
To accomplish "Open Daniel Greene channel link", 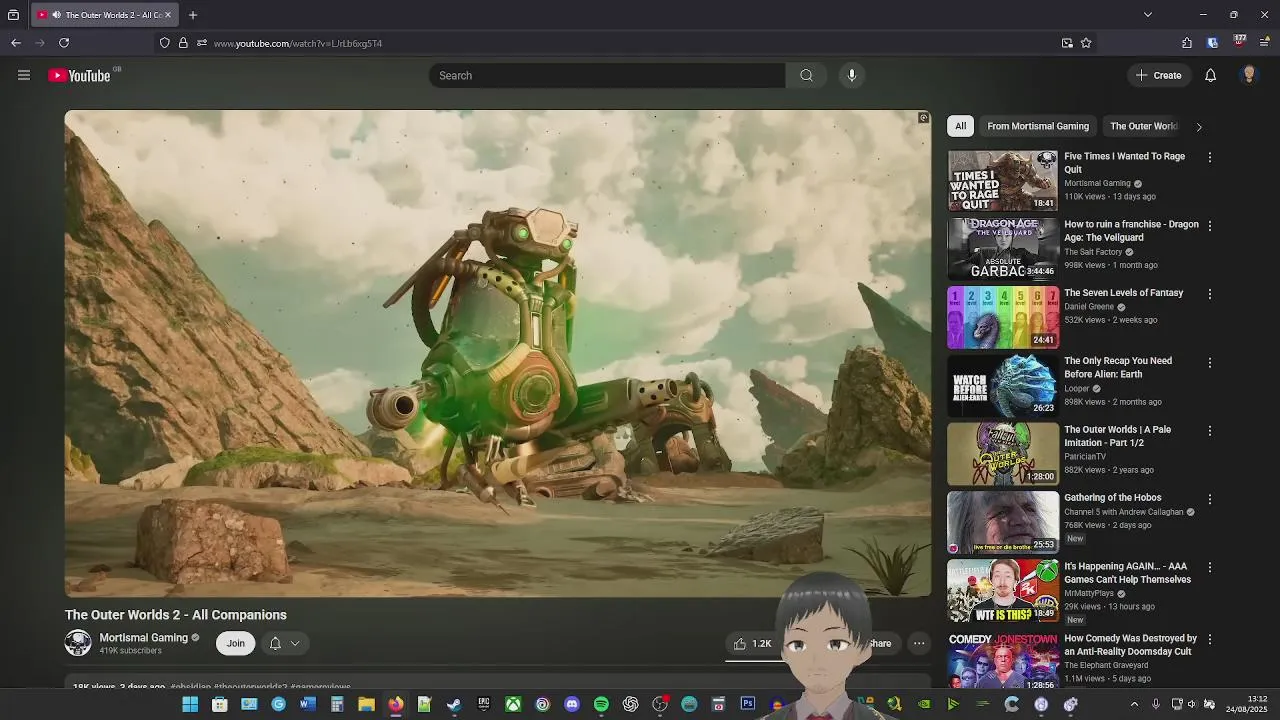I will 1089,307.
